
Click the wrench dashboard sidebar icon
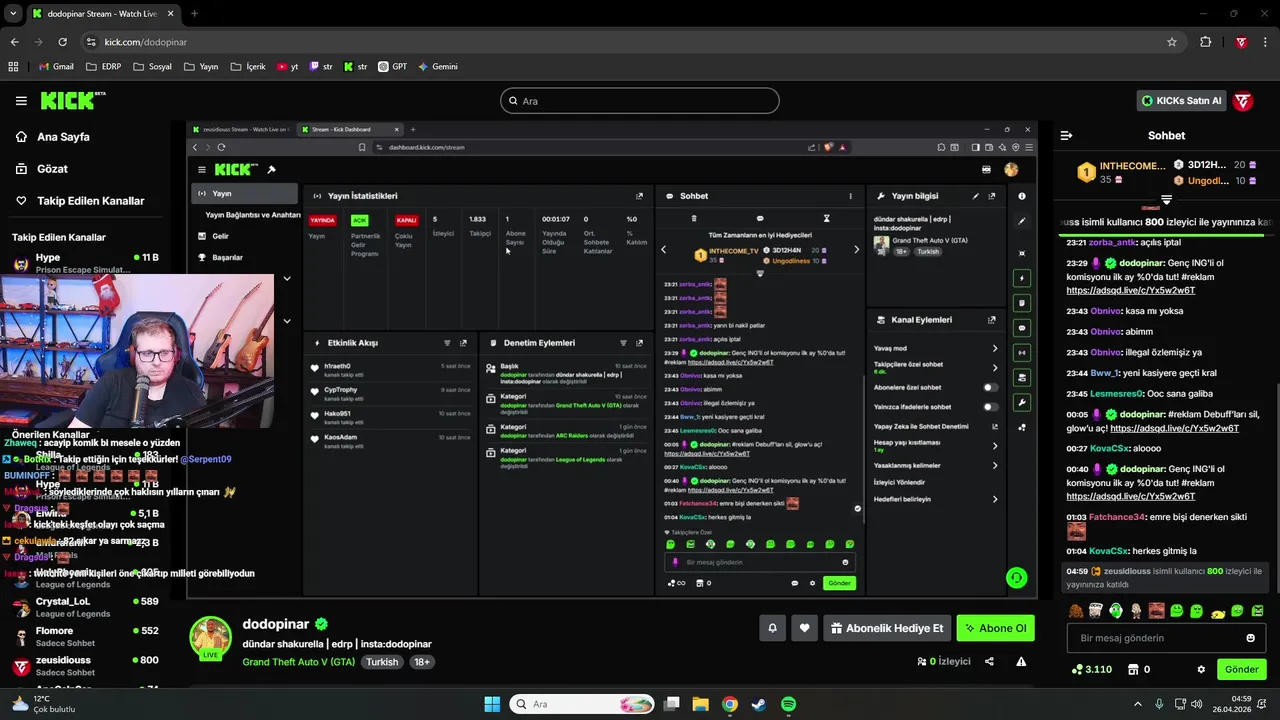(1021, 402)
